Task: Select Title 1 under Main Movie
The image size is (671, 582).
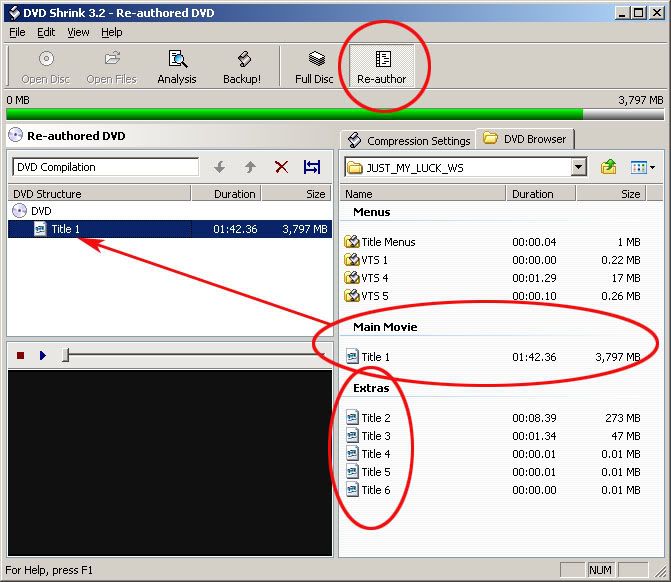Action: pos(368,357)
